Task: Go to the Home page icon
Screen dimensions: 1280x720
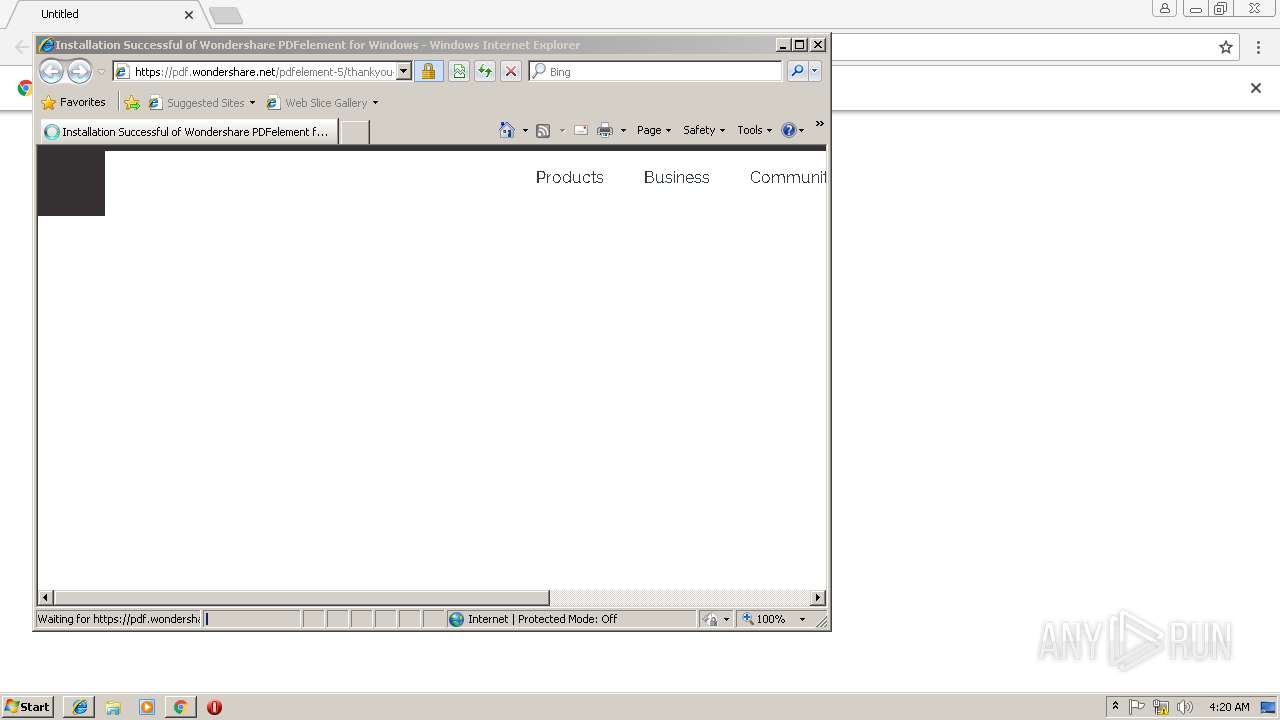Action: 507,130
